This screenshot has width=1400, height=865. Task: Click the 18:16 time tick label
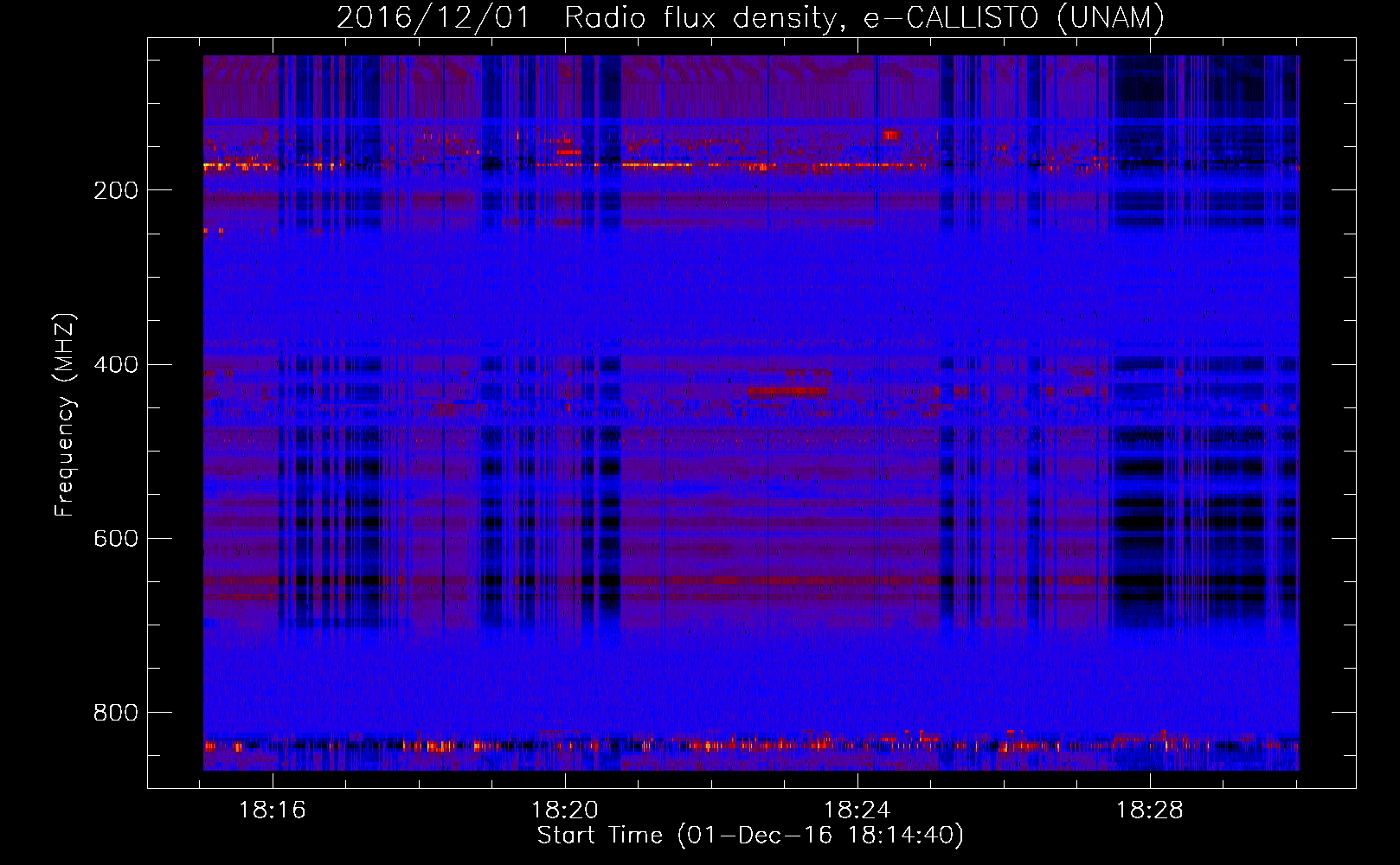273,811
